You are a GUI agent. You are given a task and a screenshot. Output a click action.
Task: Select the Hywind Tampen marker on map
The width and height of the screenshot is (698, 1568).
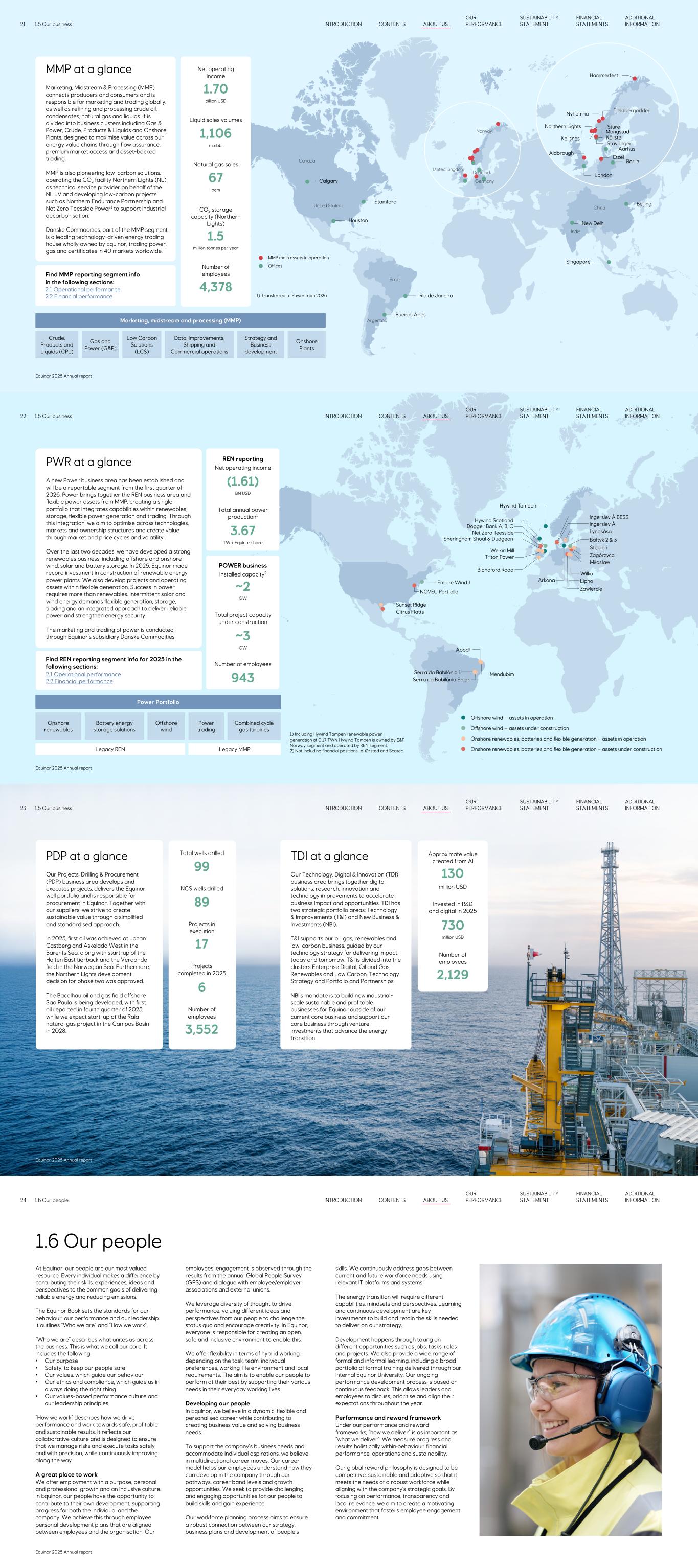(x=545, y=526)
